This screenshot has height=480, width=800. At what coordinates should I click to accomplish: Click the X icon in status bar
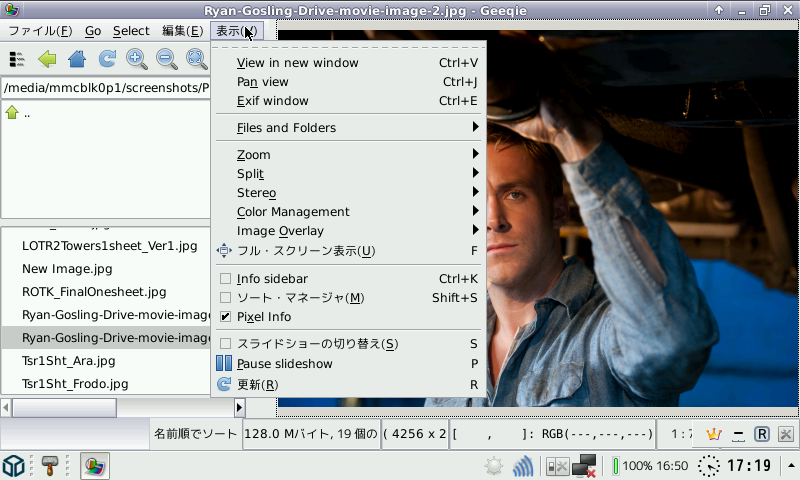point(786,434)
